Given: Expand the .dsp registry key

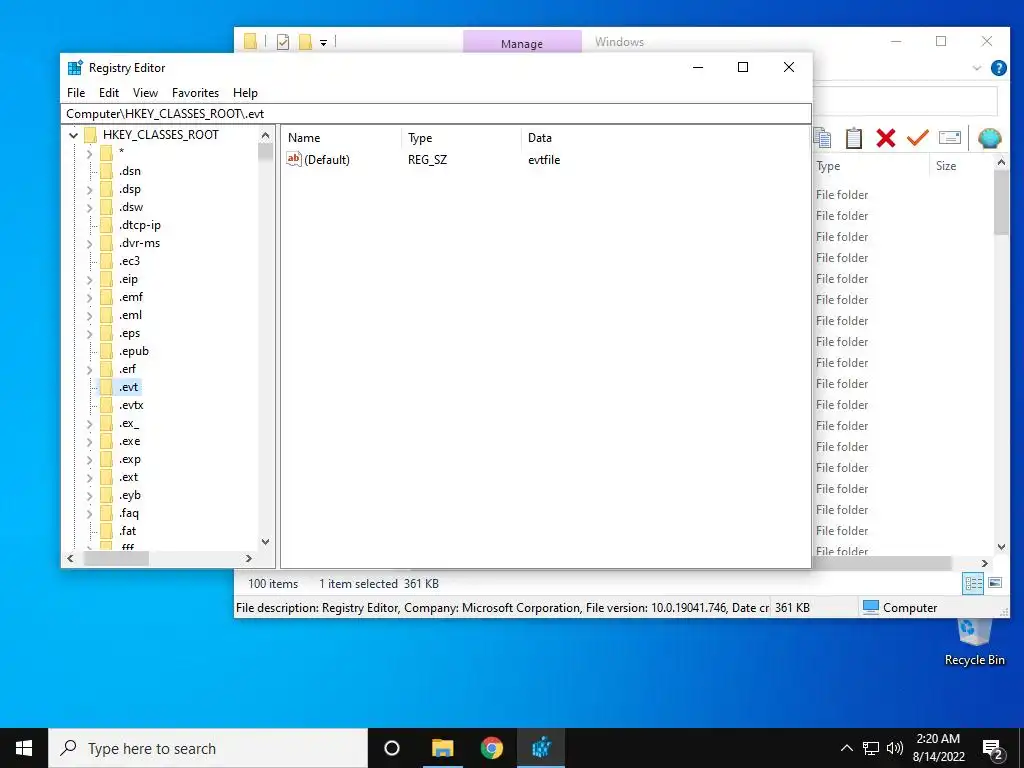Looking at the screenshot, I should point(89,189).
